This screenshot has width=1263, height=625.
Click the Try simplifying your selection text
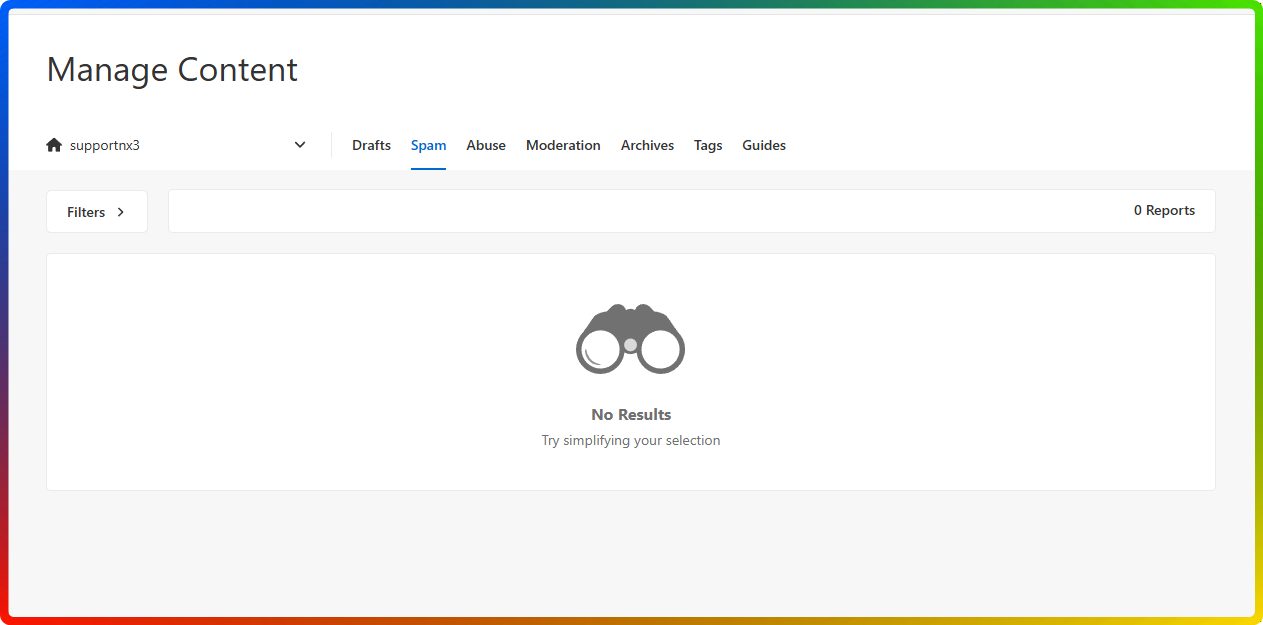click(631, 440)
